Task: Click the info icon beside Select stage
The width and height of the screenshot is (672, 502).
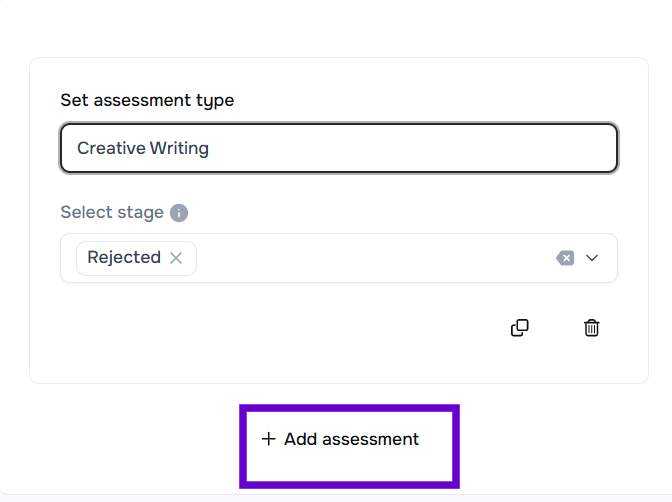Action: pos(179,213)
